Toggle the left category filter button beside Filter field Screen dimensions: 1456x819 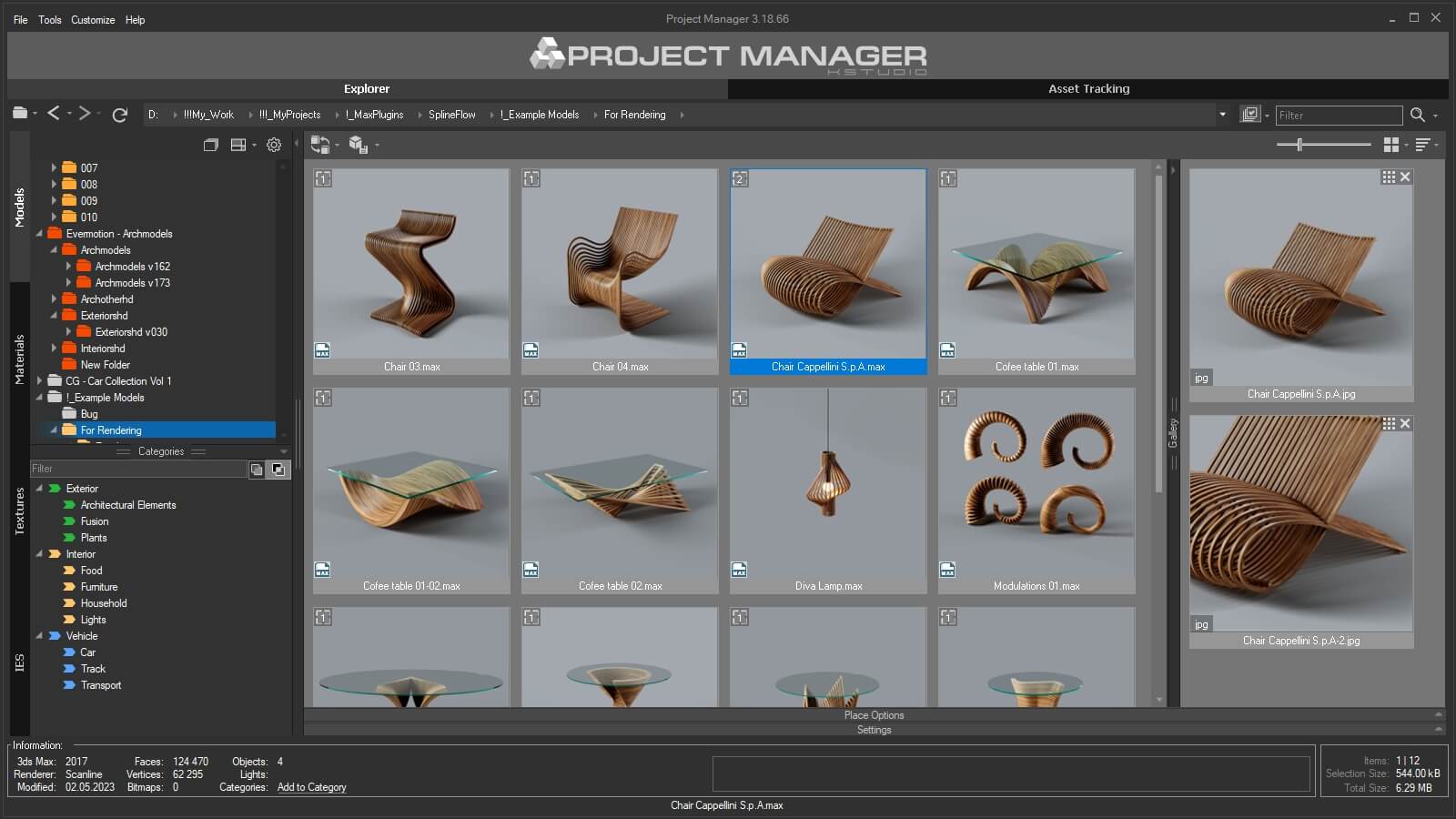pyautogui.click(x=258, y=470)
